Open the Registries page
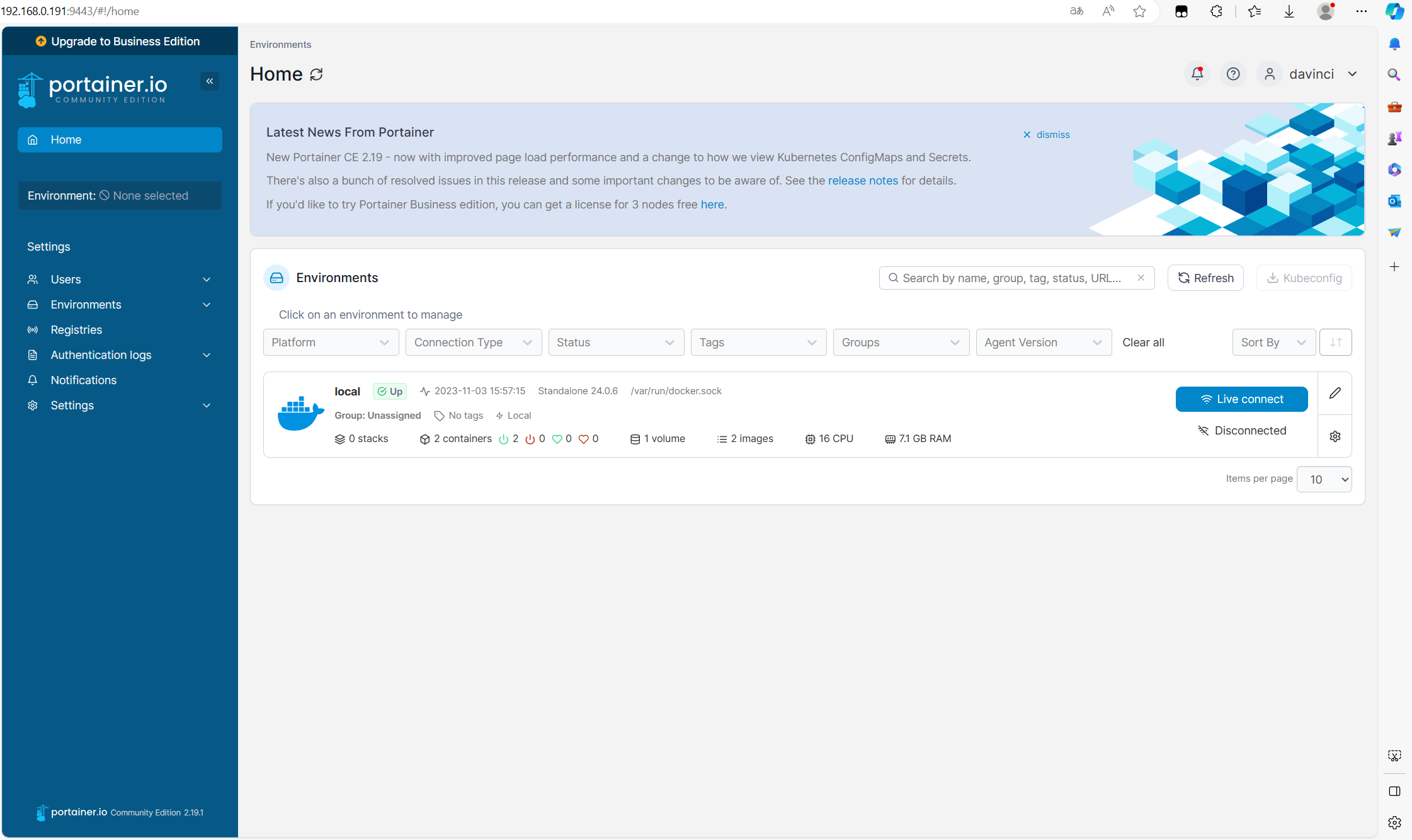The height and width of the screenshot is (840, 1412). (x=76, y=329)
